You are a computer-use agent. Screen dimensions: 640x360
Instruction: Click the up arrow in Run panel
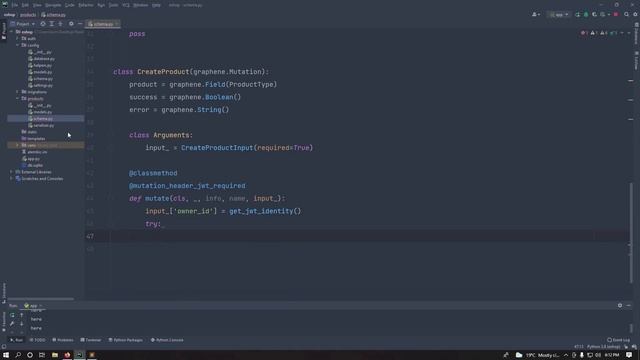[22, 315]
